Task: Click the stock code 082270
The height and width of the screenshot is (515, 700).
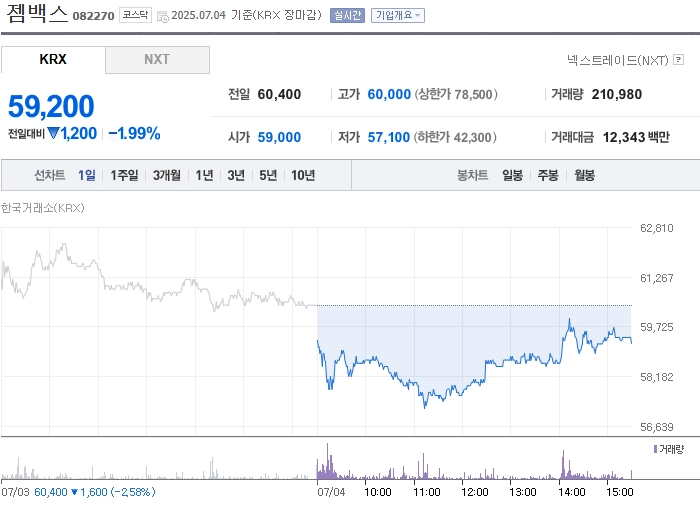Action: tap(93, 16)
